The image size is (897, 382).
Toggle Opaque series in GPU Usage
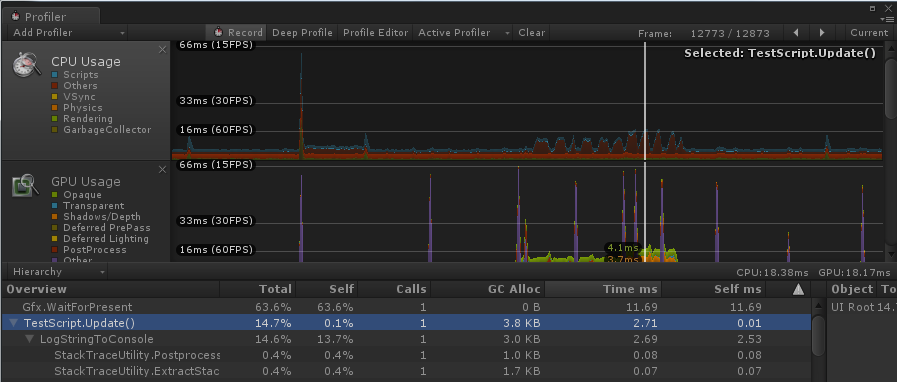pyautogui.click(x=55, y=195)
